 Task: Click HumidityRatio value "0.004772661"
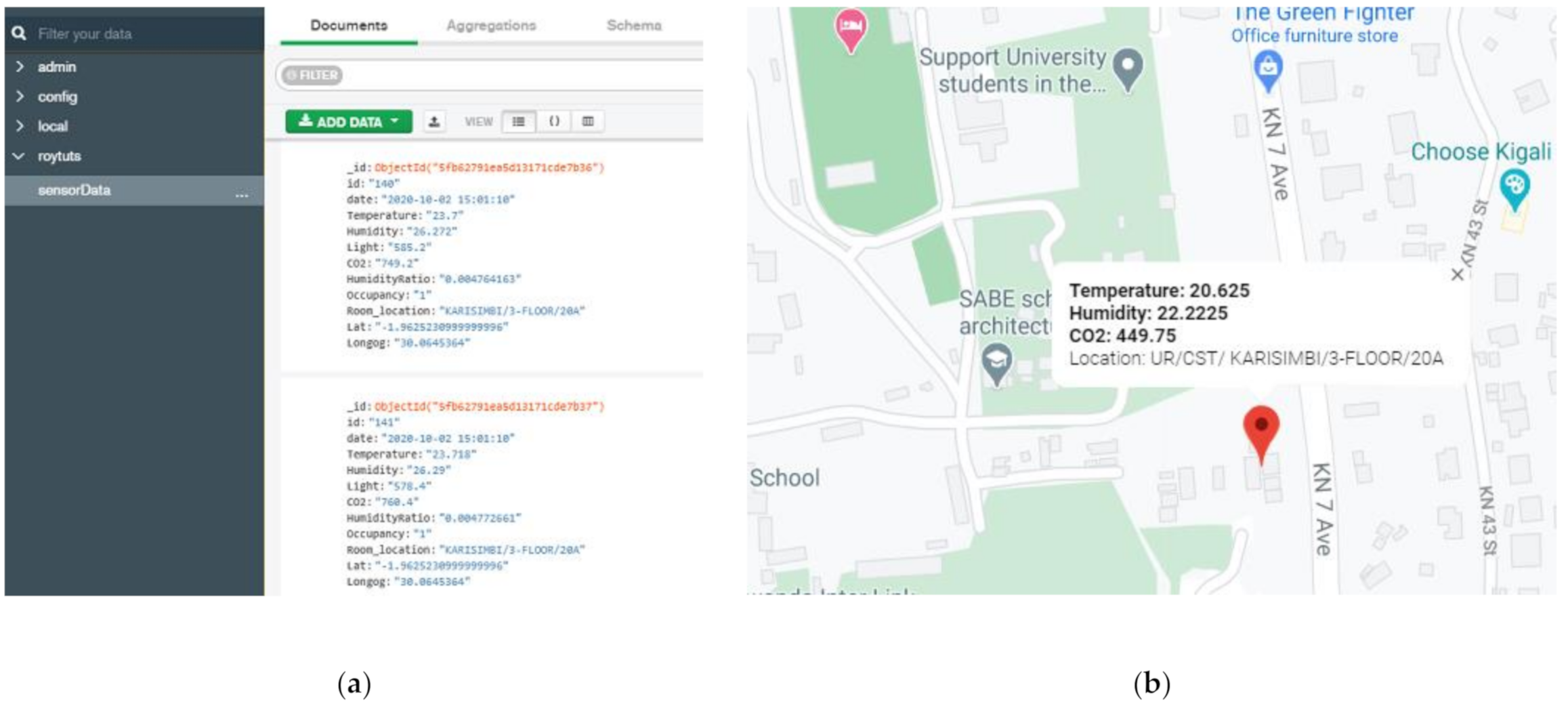(x=480, y=518)
